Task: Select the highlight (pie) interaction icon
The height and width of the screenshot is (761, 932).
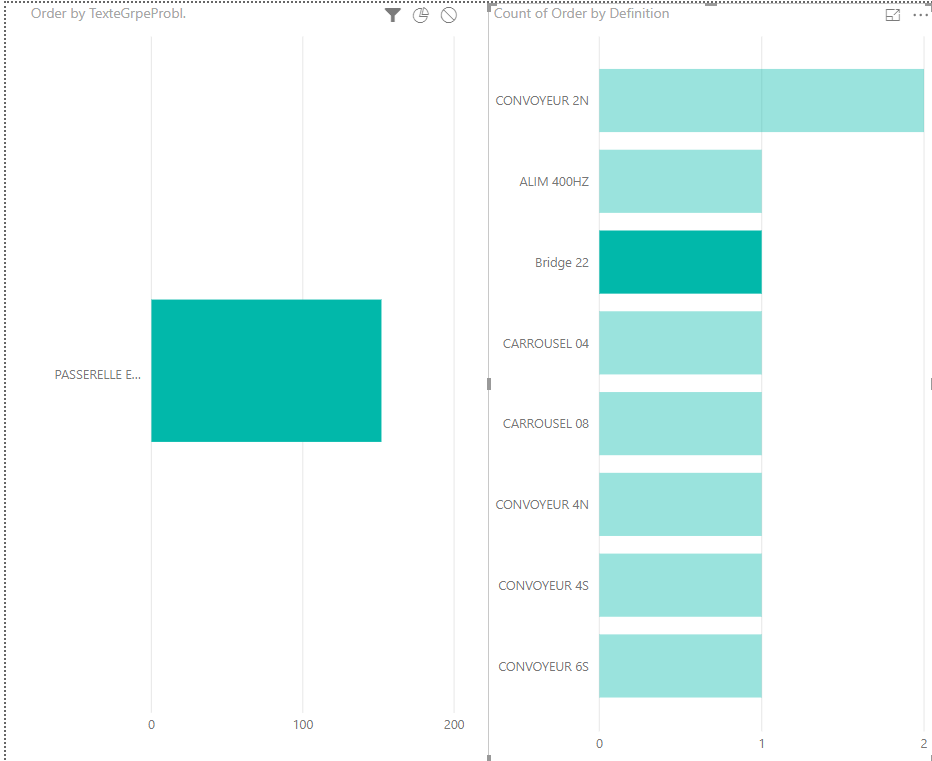Action: (x=420, y=15)
